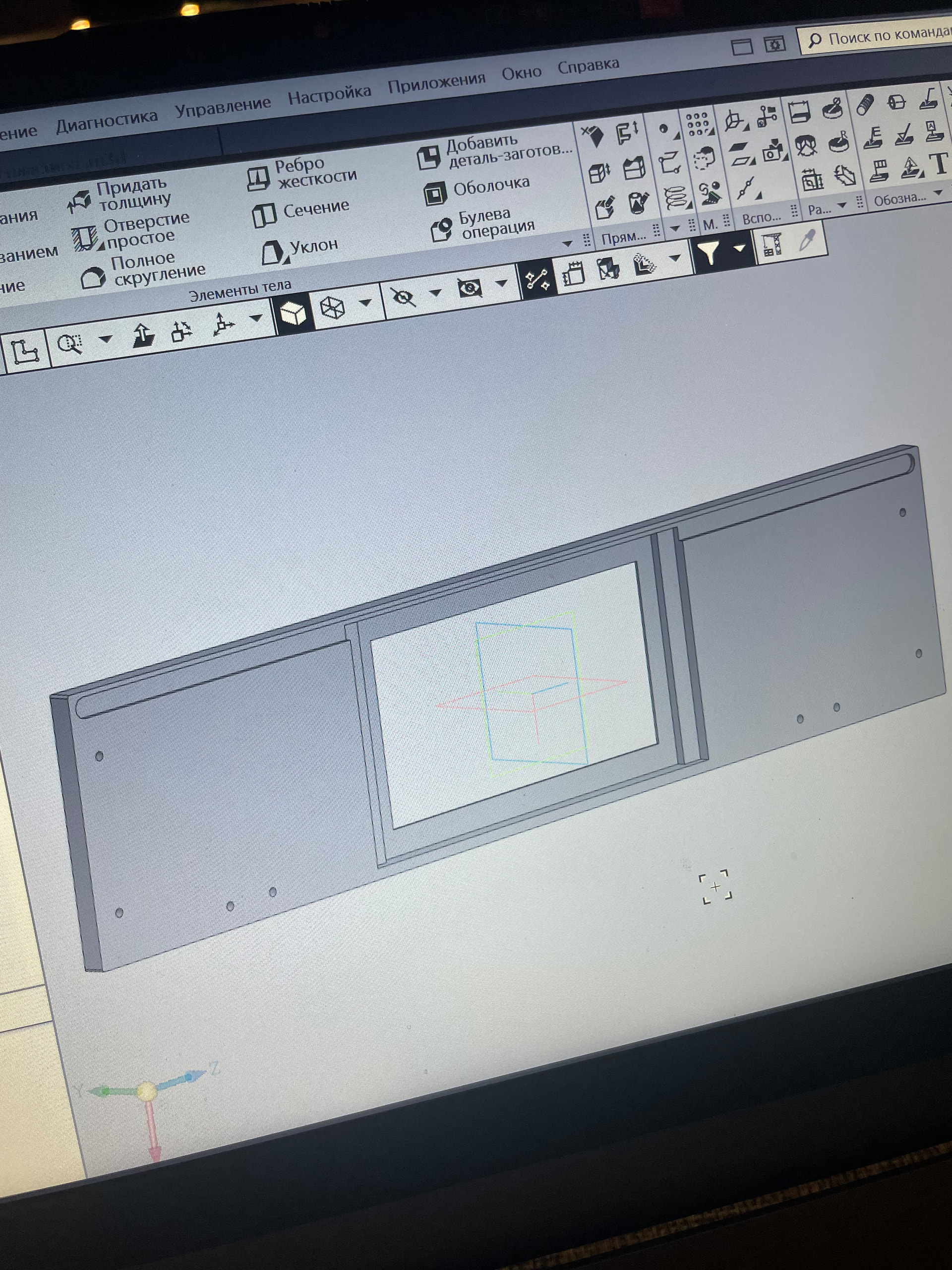Expand dropdown next to wireframe cube
Image resolution: width=952 pixels, height=1270 pixels.
365,303
